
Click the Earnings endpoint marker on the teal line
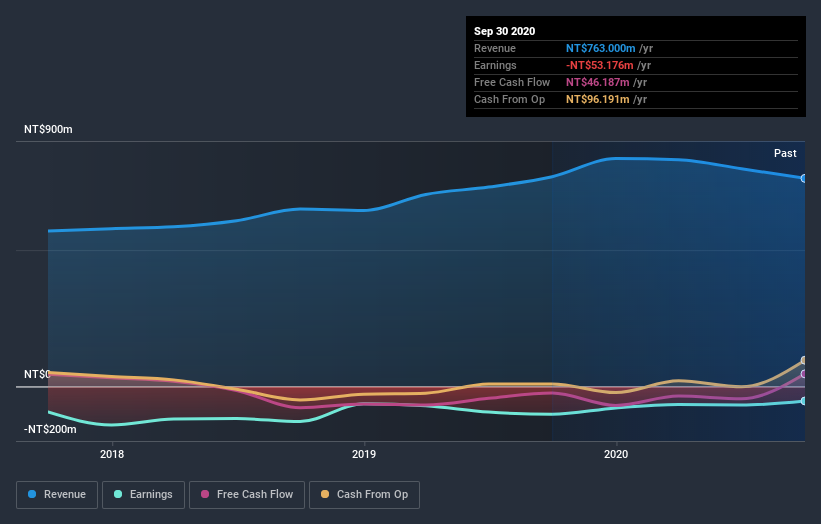[x=803, y=401]
